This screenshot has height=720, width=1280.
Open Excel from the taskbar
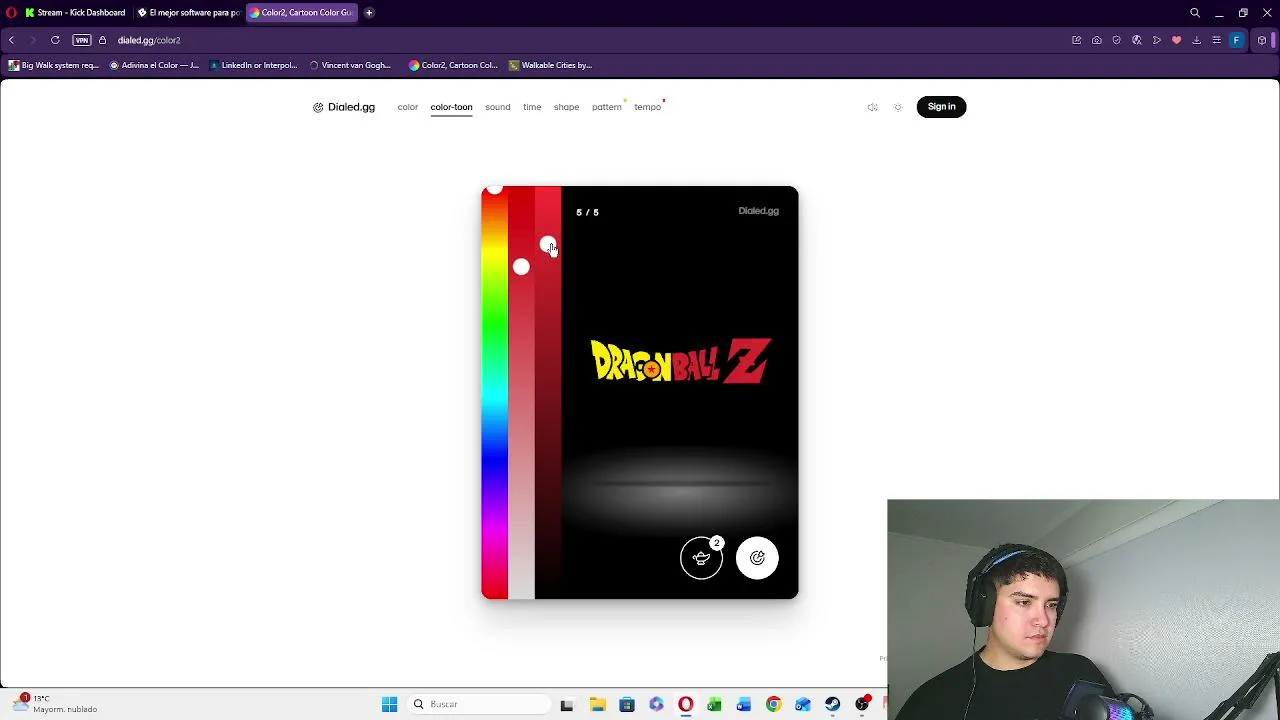[714, 704]
